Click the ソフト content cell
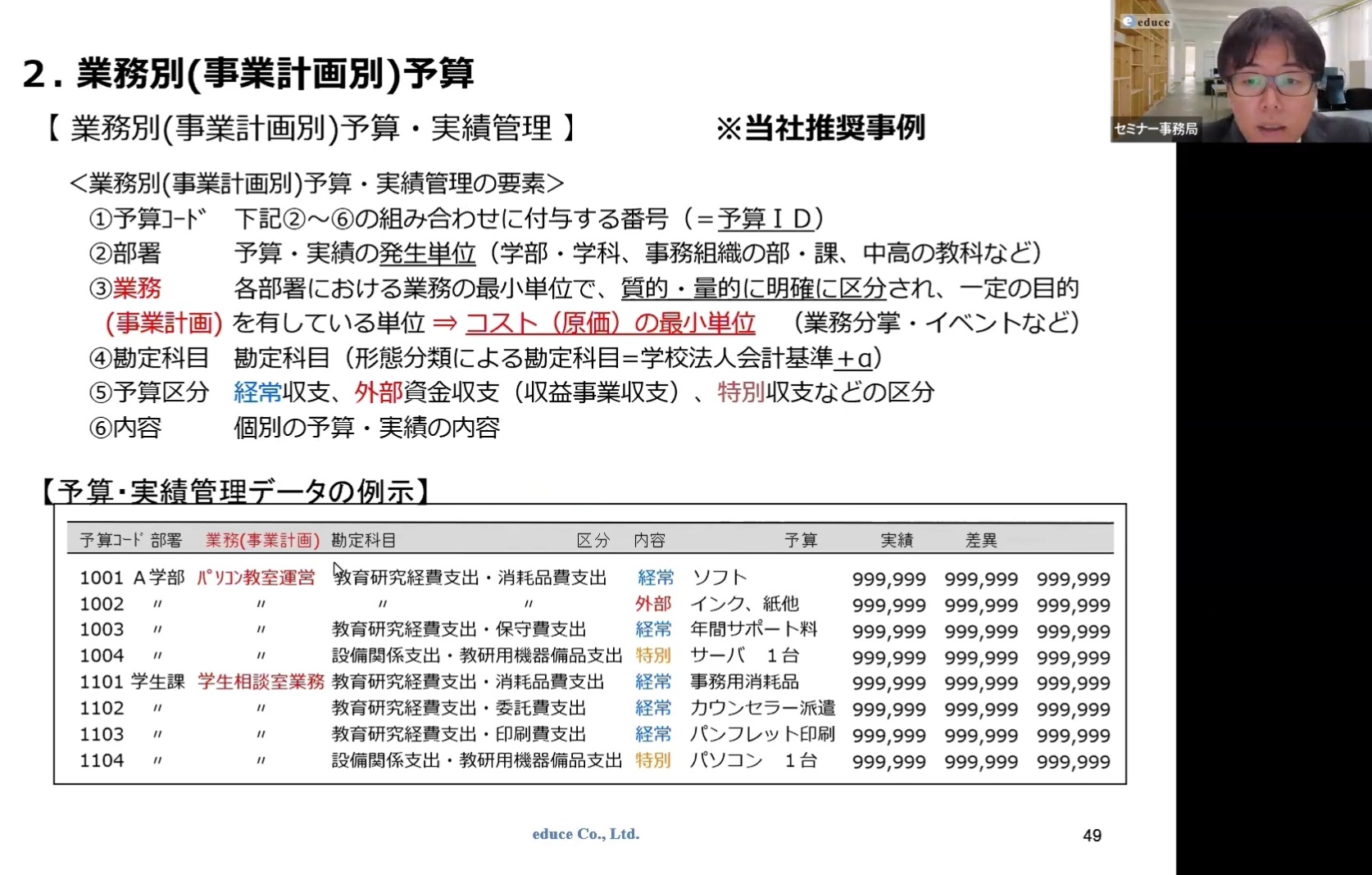Screen dimensions: 1372x875 [719, 578]
